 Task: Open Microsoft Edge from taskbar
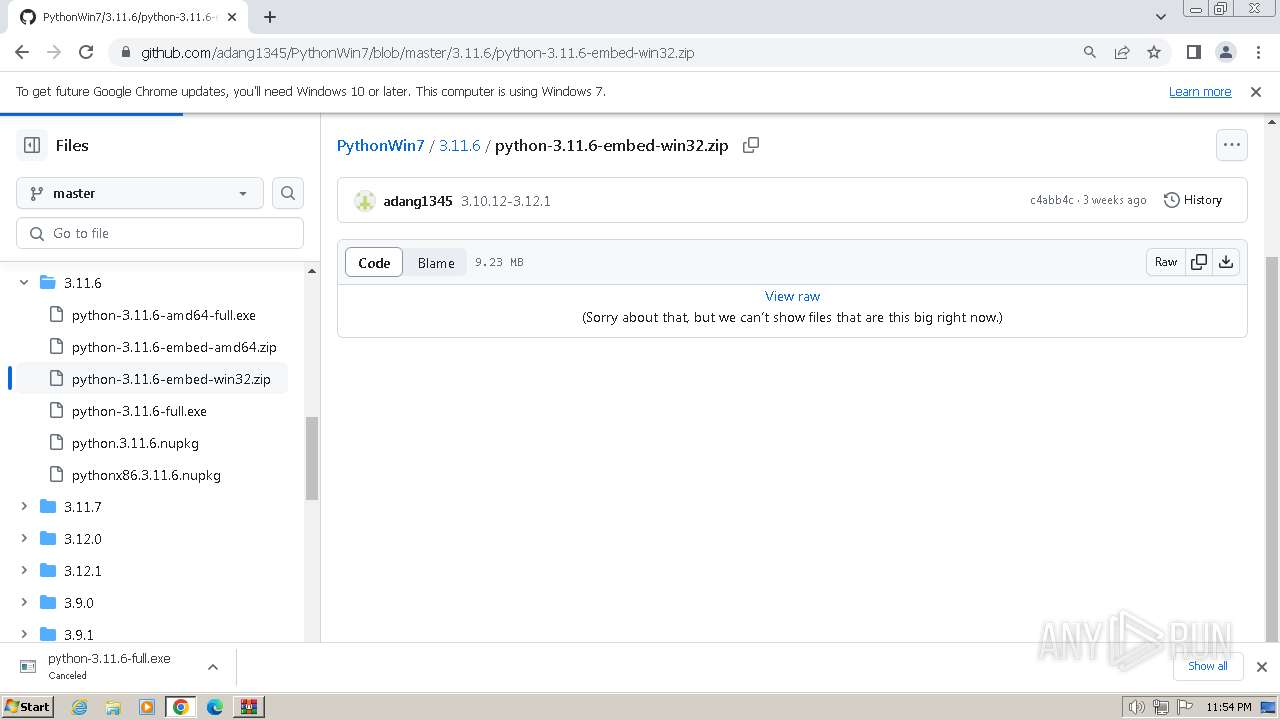215,707
